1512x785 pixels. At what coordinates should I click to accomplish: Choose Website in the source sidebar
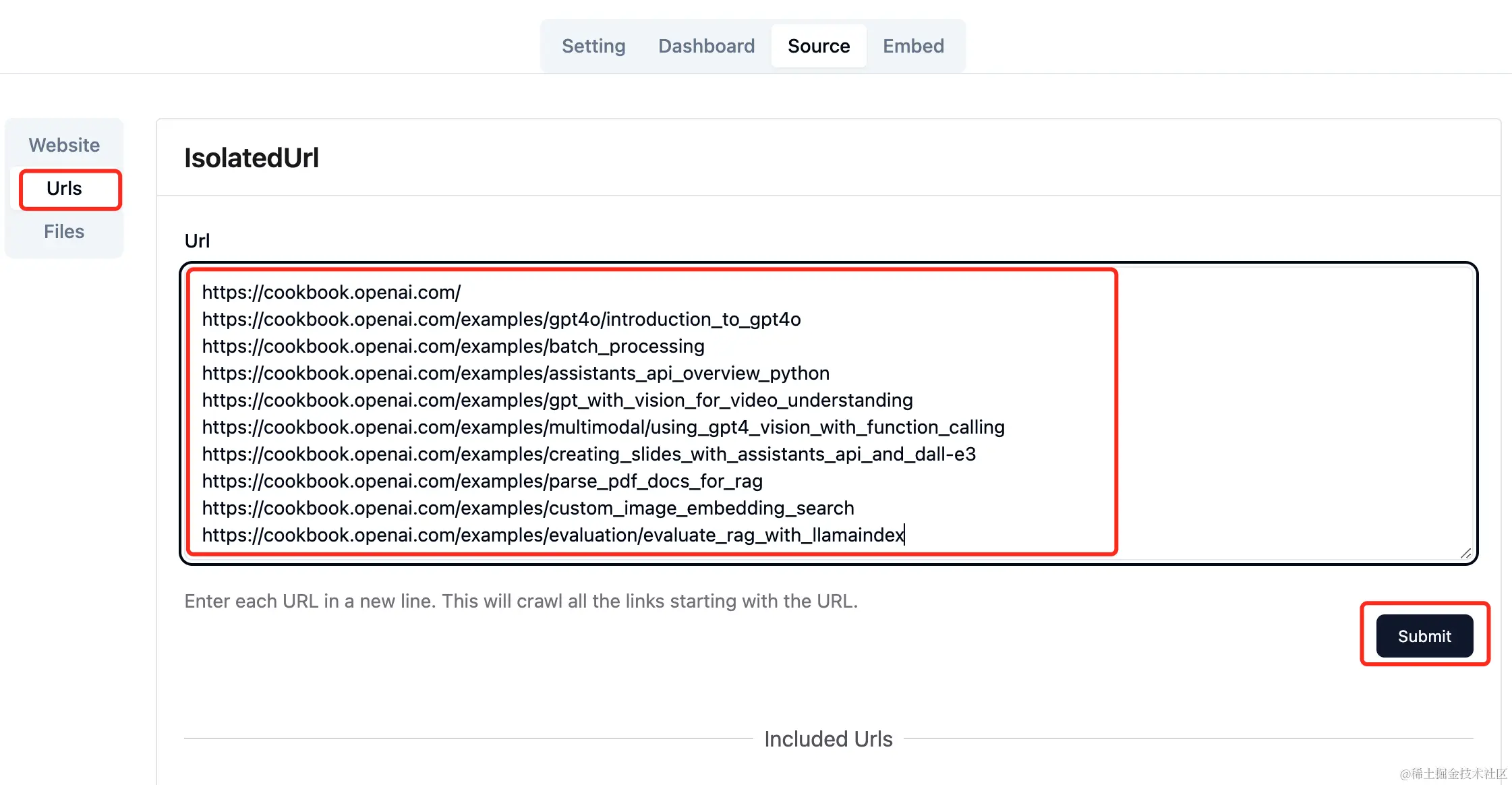64,145
